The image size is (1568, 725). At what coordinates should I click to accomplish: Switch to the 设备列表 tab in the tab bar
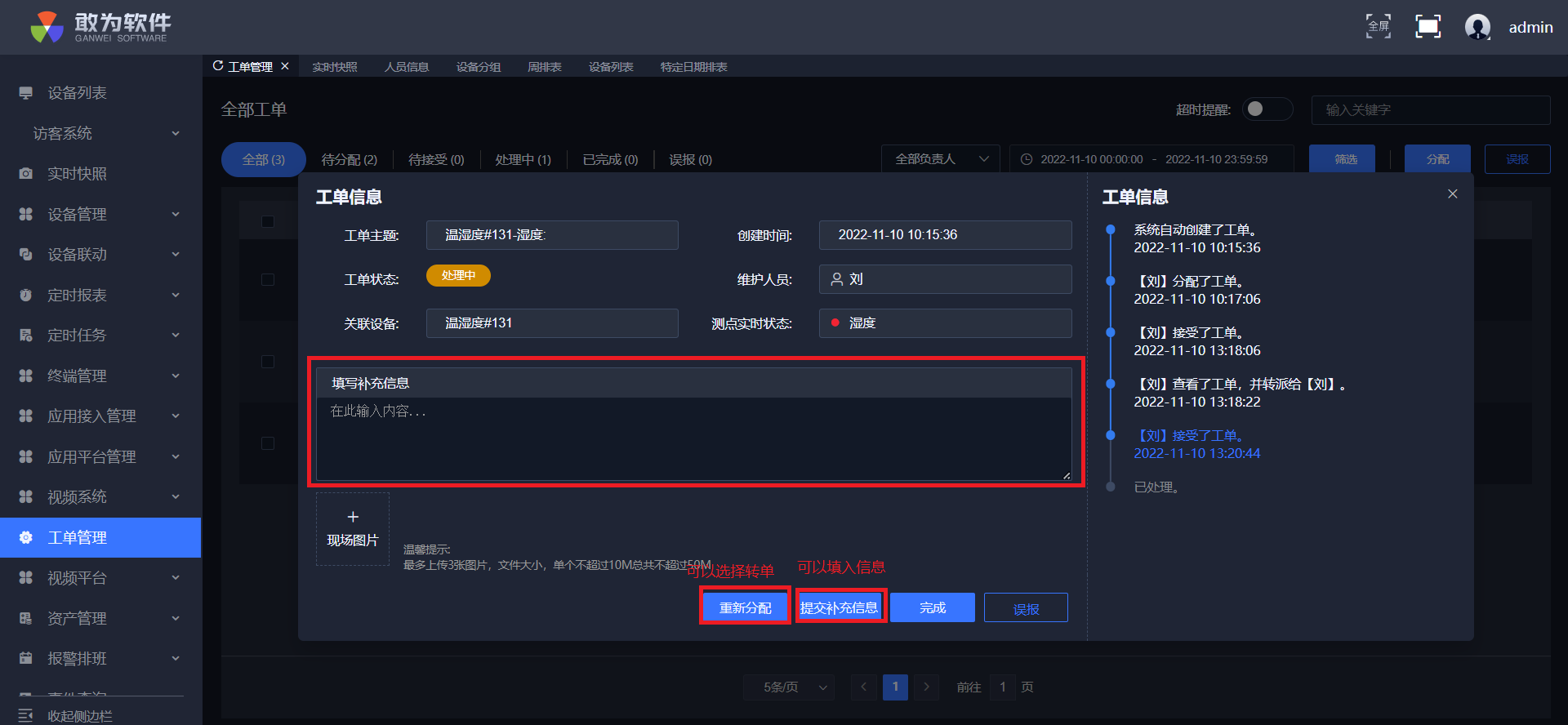(611, 67)
